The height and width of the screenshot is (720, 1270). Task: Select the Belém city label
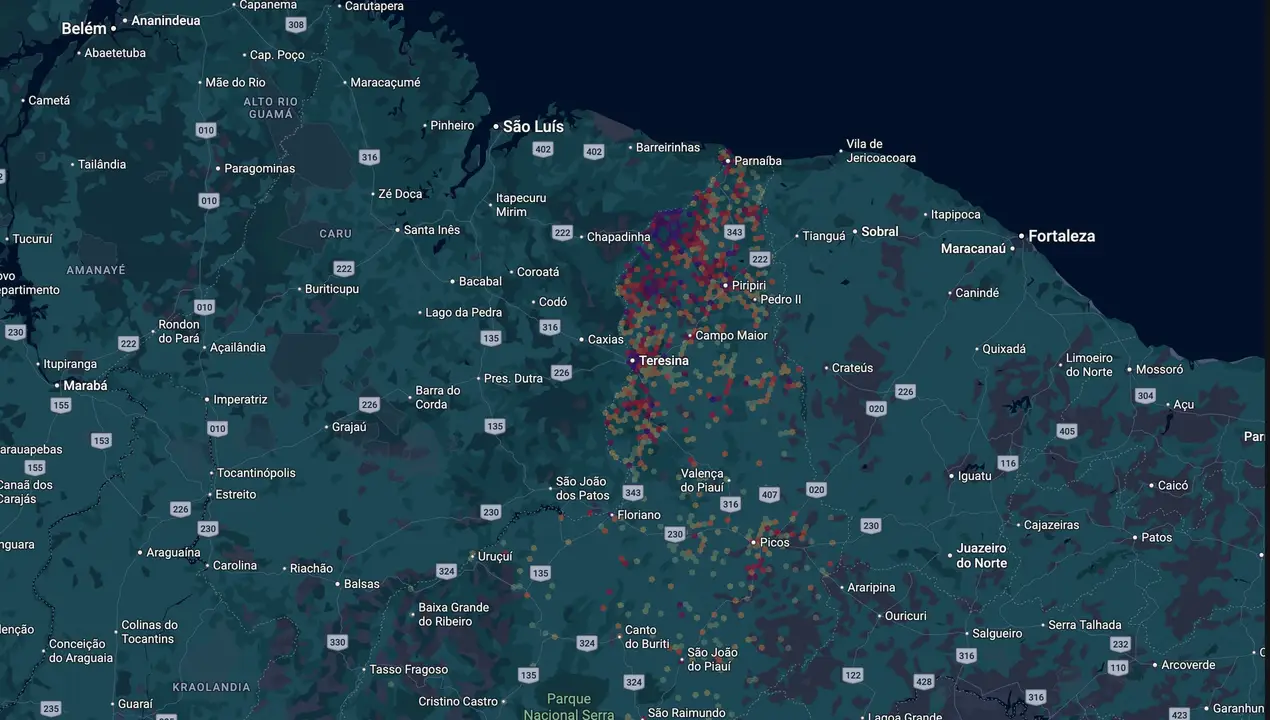83,29
